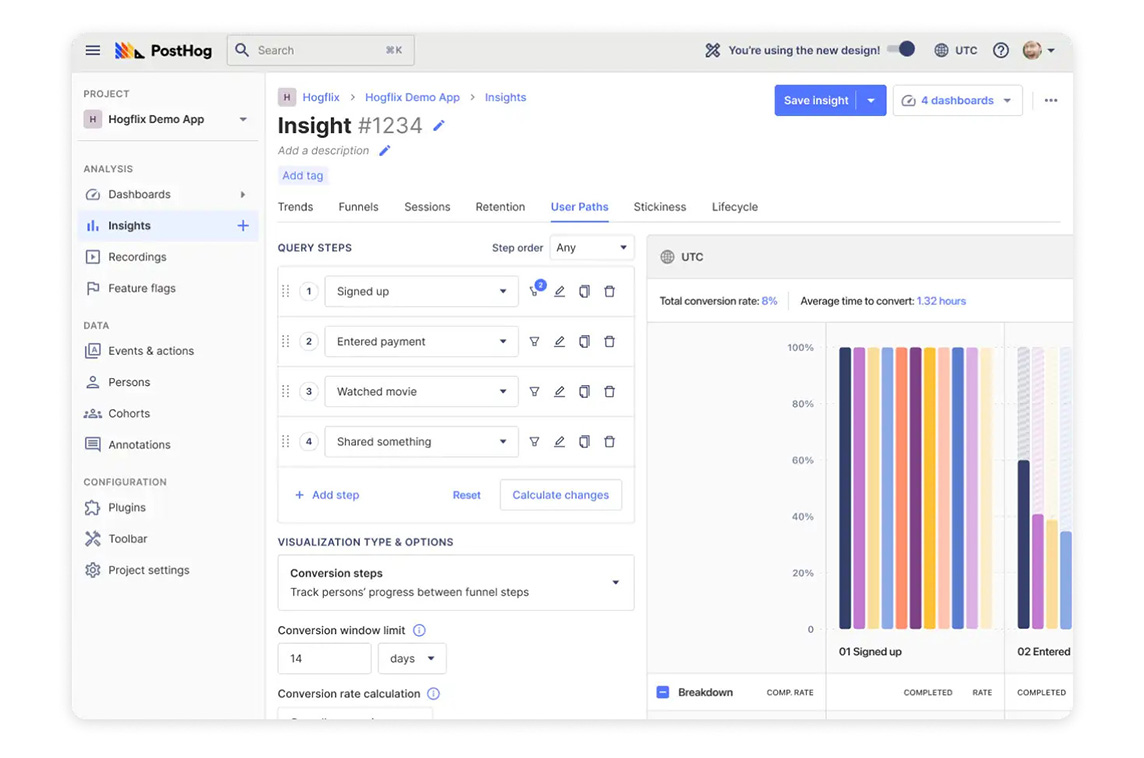
Task: Open the 4 dashboards dropdown
Action: pyautogui.click(x=957, y=101)
